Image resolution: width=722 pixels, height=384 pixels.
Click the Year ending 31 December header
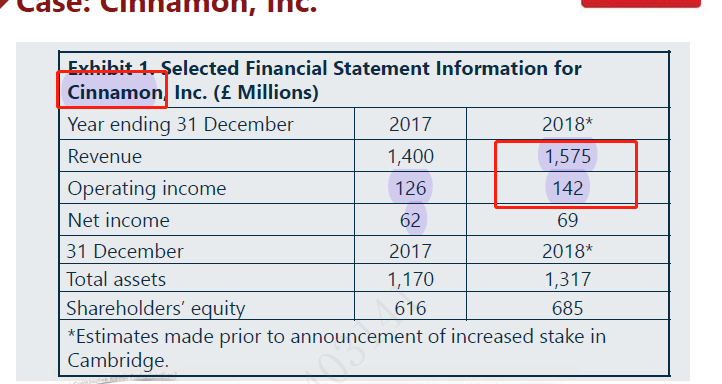[x=180, y=125]
